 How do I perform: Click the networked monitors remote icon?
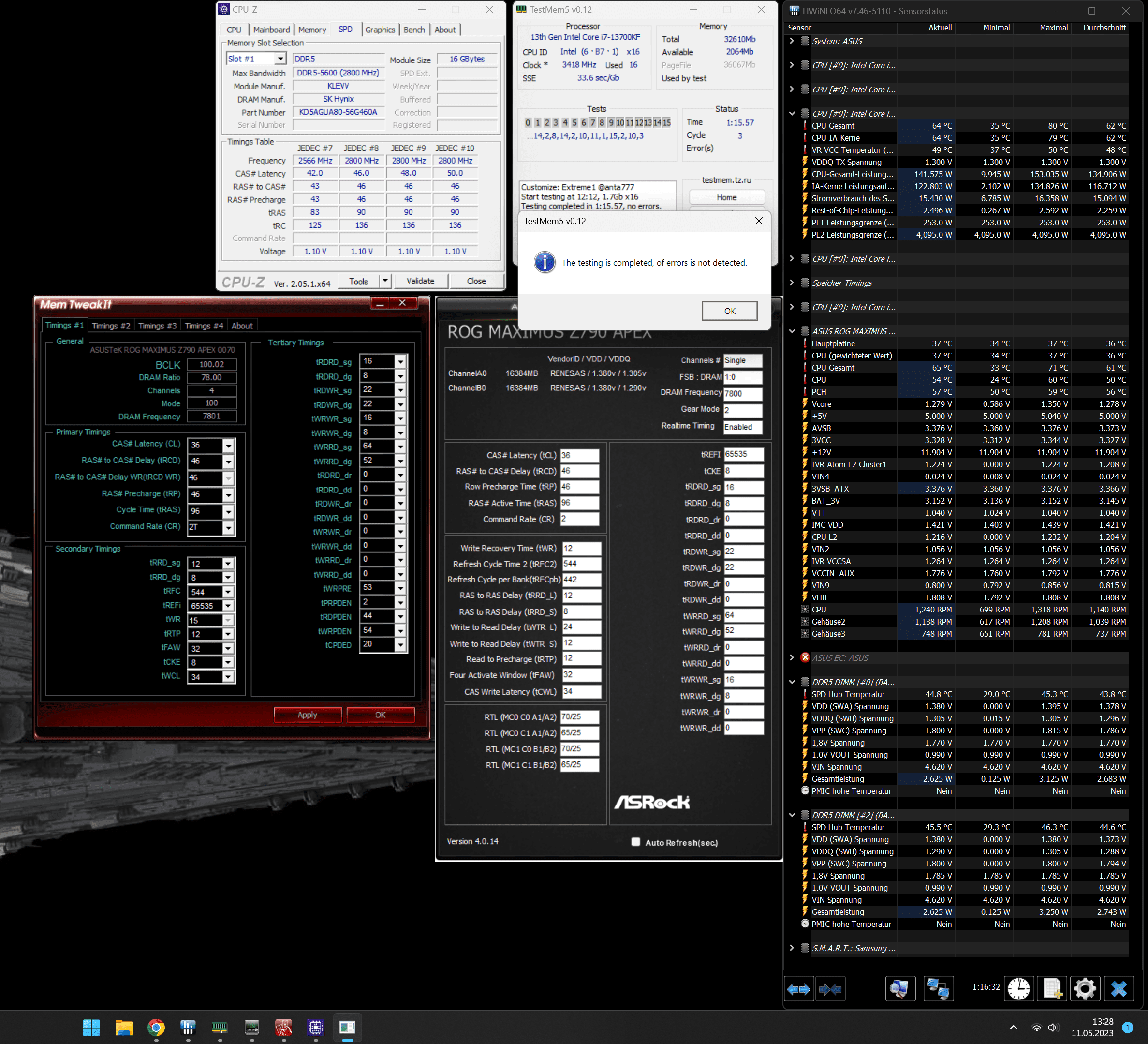pyautogui.click(x=938, y=989)
